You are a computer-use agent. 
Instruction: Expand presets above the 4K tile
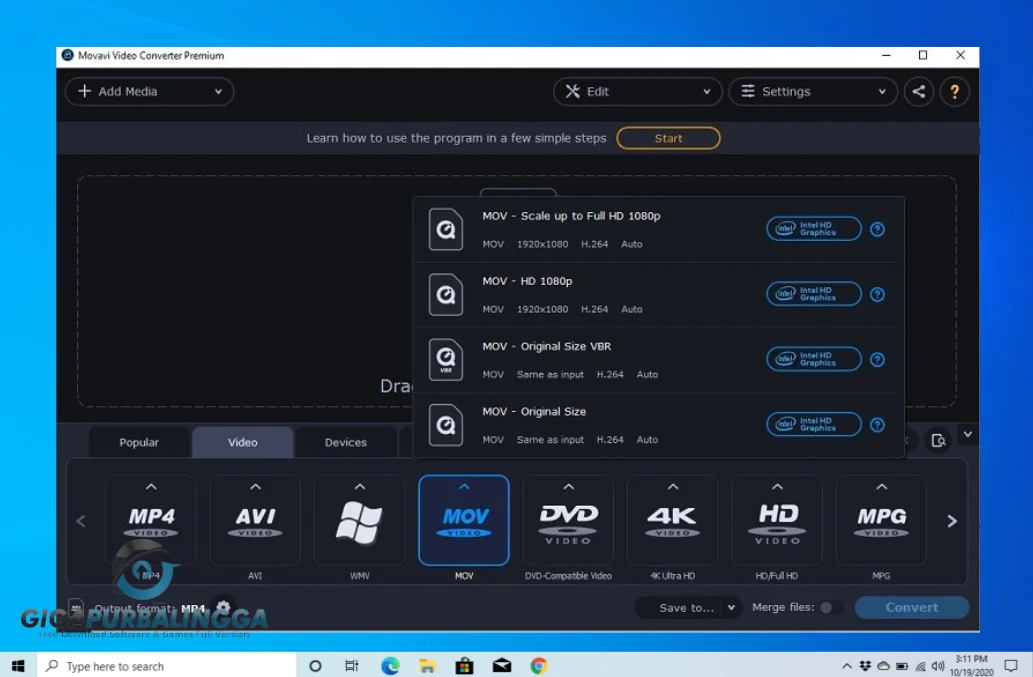[672, 487]
